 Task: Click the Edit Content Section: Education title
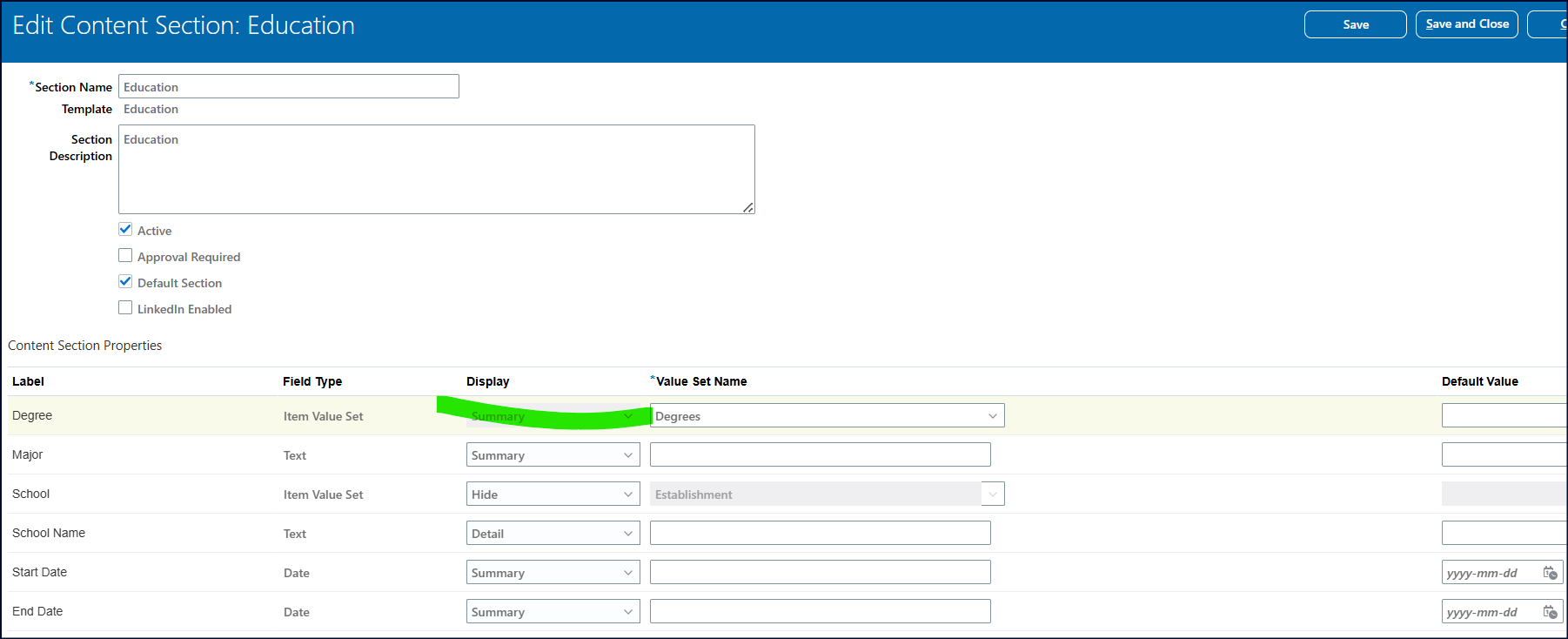[184, 25]
